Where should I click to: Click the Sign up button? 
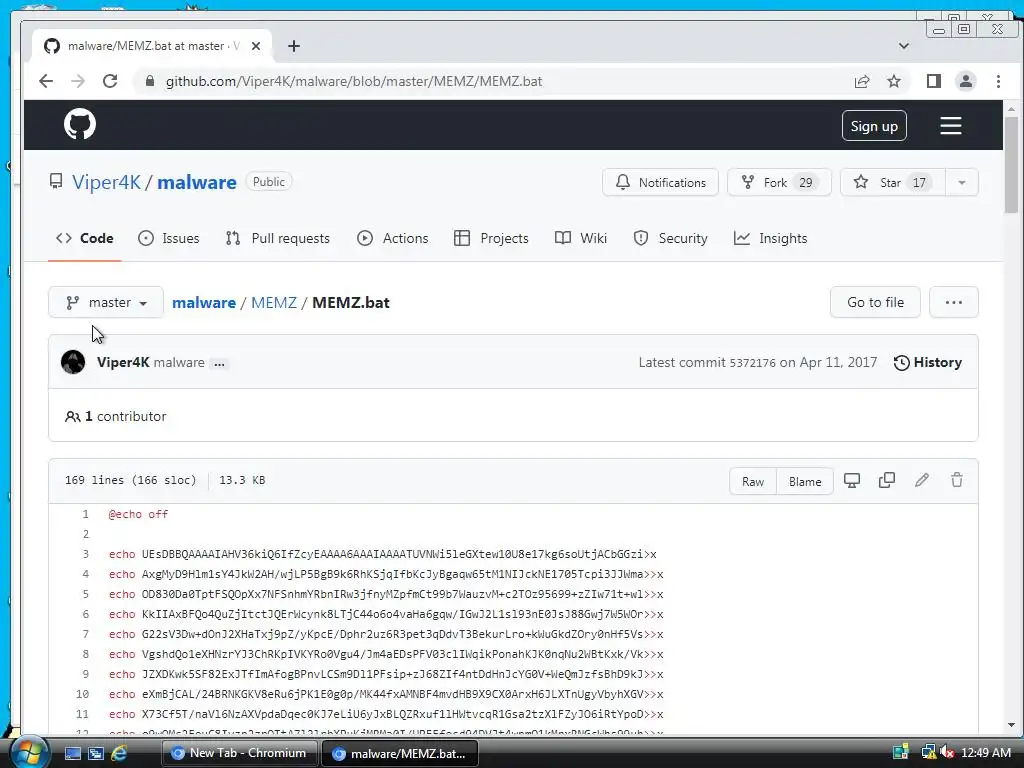874,126
